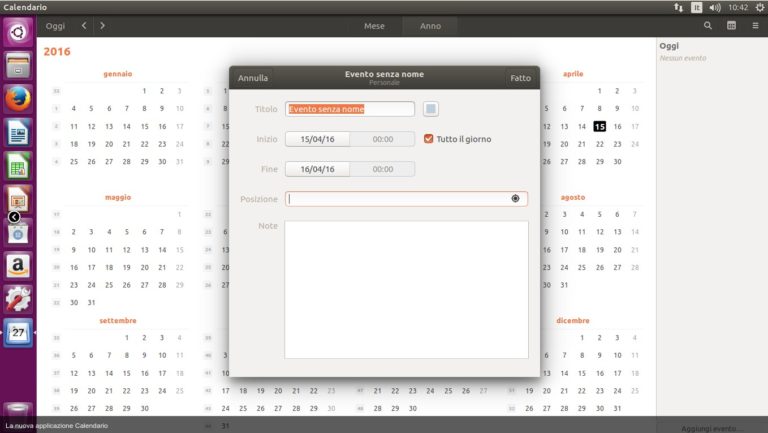This screenshot has width=768, height=433.
Task: Open the Inizio date 15/04/16 picker
Action: pos(317,139)
